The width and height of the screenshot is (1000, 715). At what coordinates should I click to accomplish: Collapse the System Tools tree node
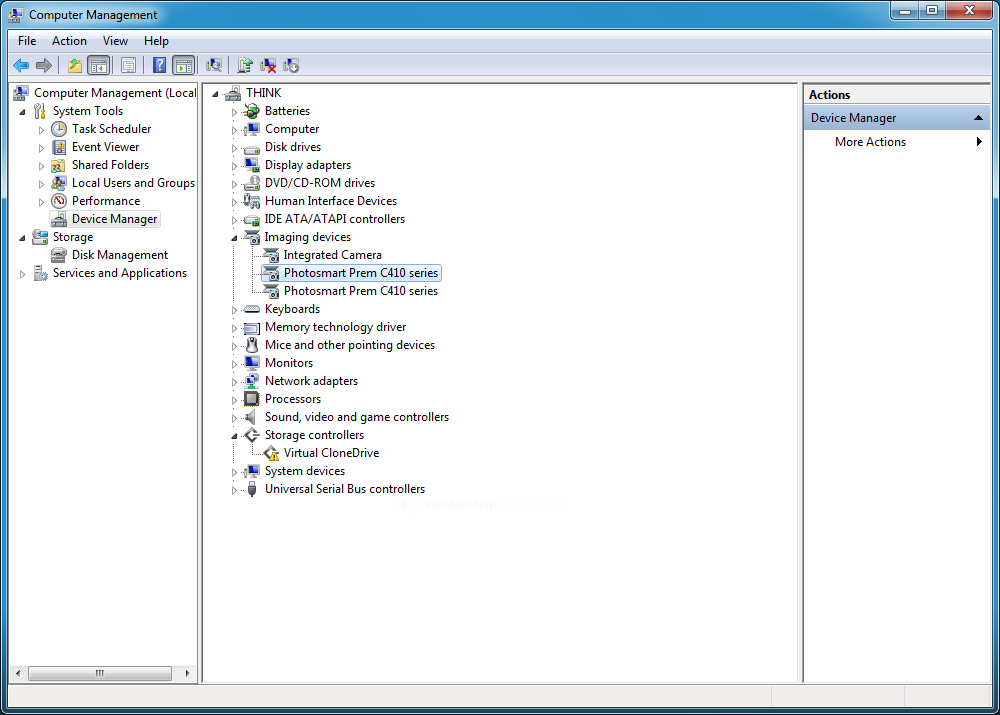pyautogui.click(x=23, y=112)
